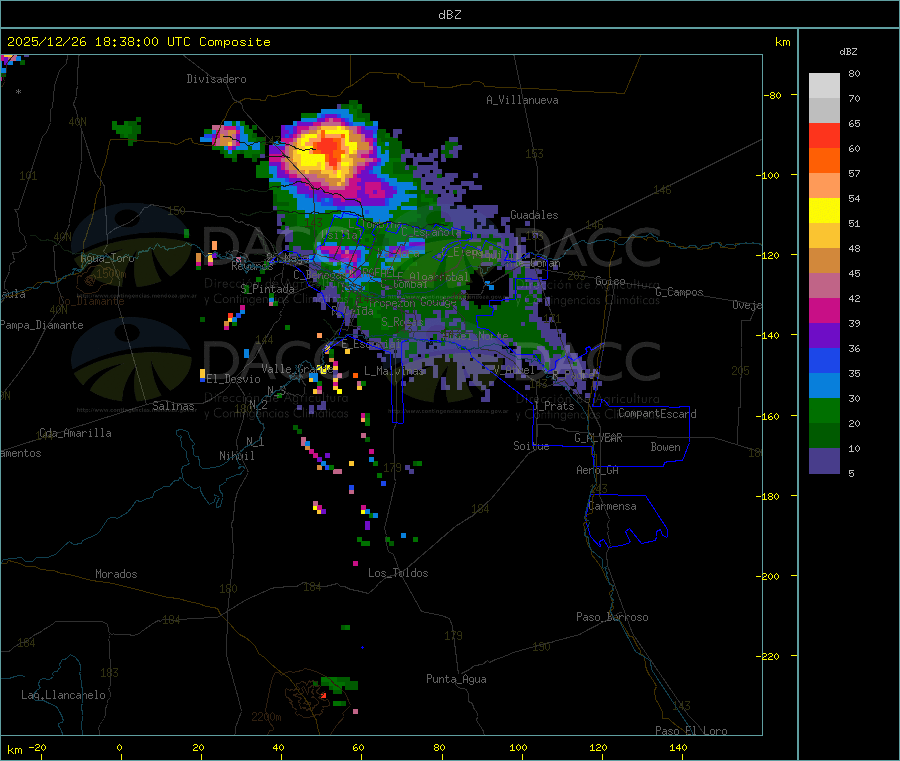This screenshot has width=900, height=761.
Task: Select the Nihuil label
Action: [x=237, y=456]
